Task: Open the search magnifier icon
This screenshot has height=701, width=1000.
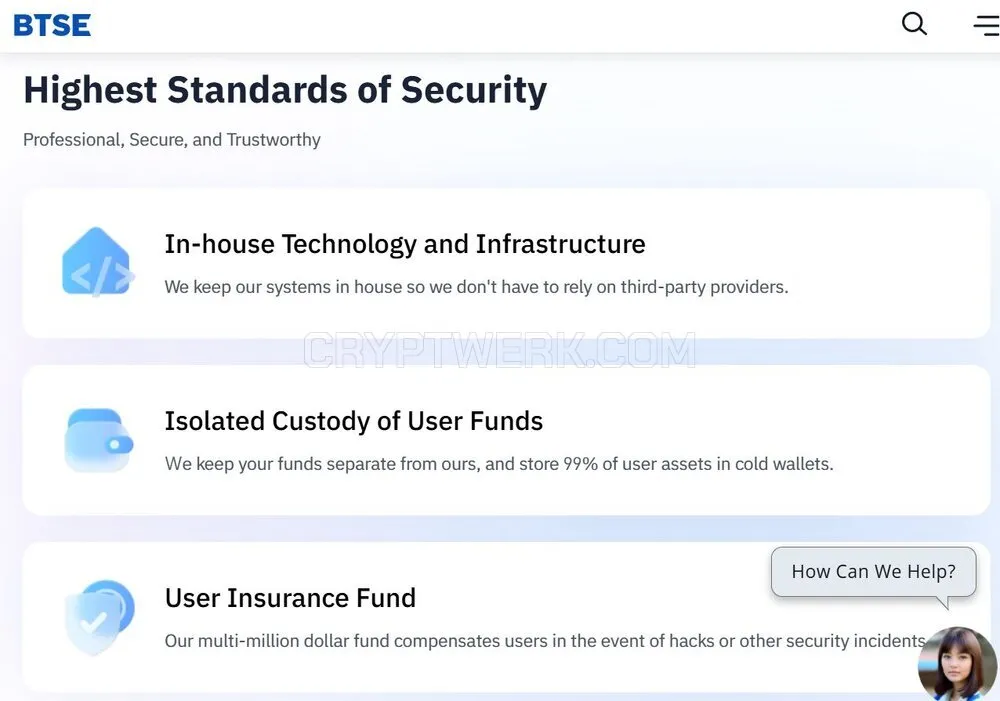Action: (x=914, y=24)
